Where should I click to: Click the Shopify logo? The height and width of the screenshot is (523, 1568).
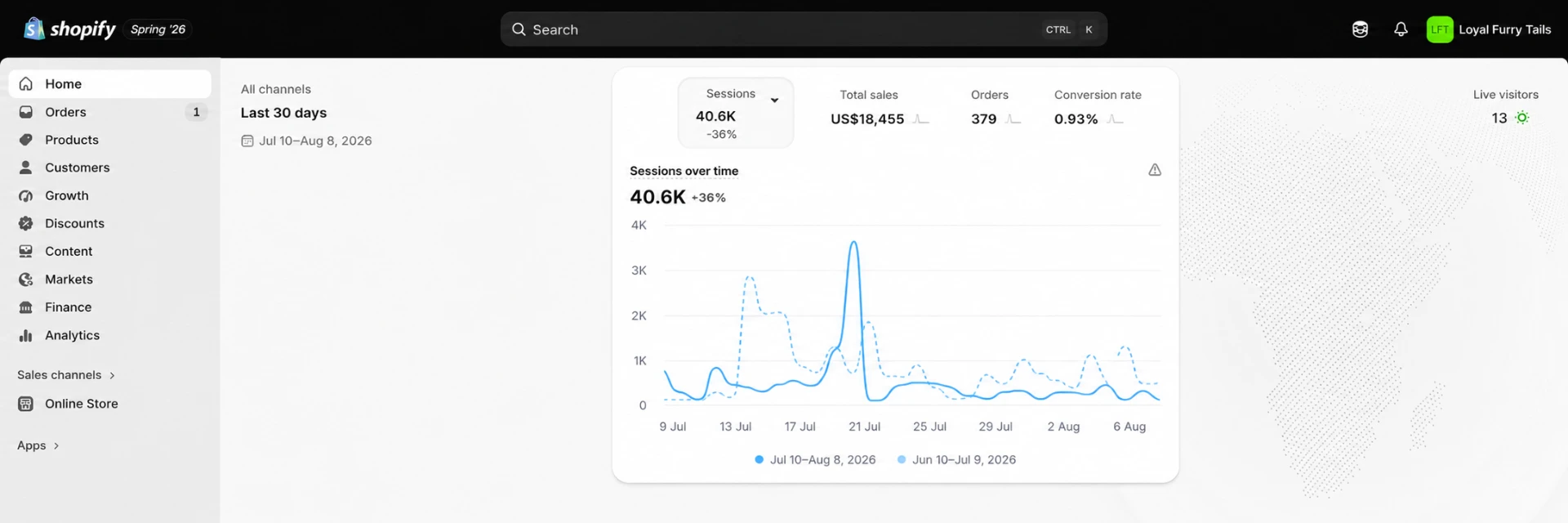(69, 29)
